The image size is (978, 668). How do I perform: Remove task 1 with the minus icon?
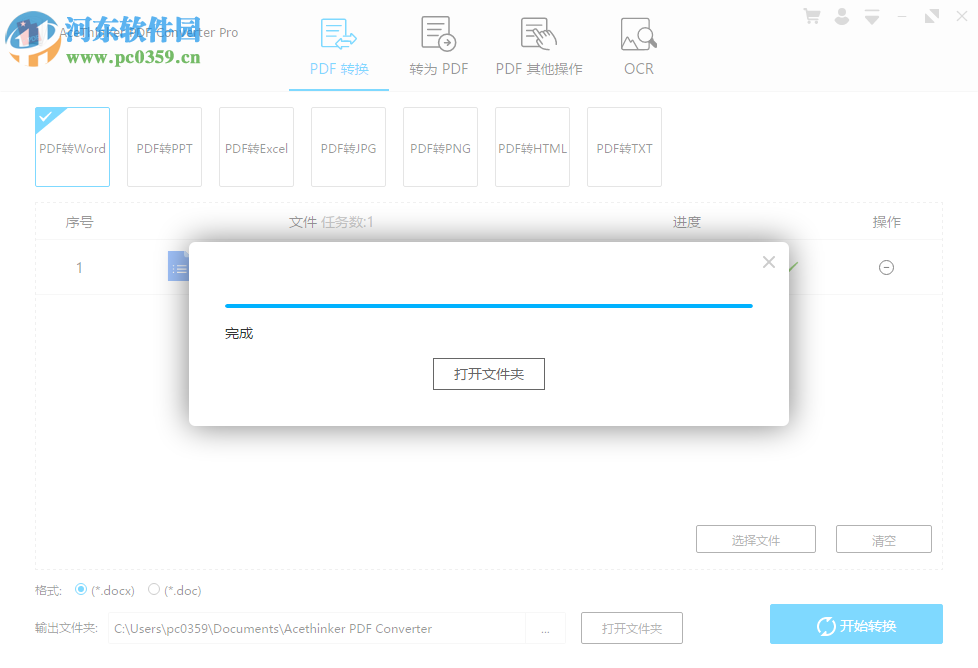(886, 267)
